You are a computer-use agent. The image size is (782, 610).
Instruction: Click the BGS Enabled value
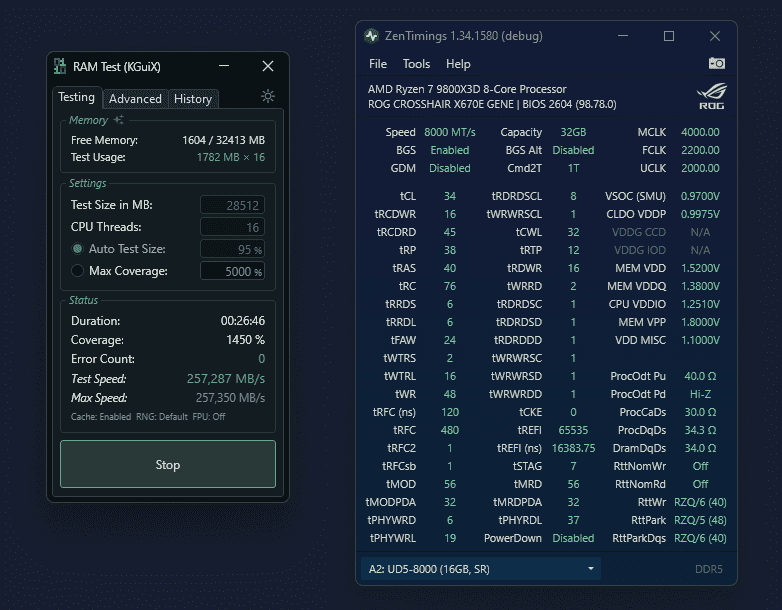tap(450, 150)
